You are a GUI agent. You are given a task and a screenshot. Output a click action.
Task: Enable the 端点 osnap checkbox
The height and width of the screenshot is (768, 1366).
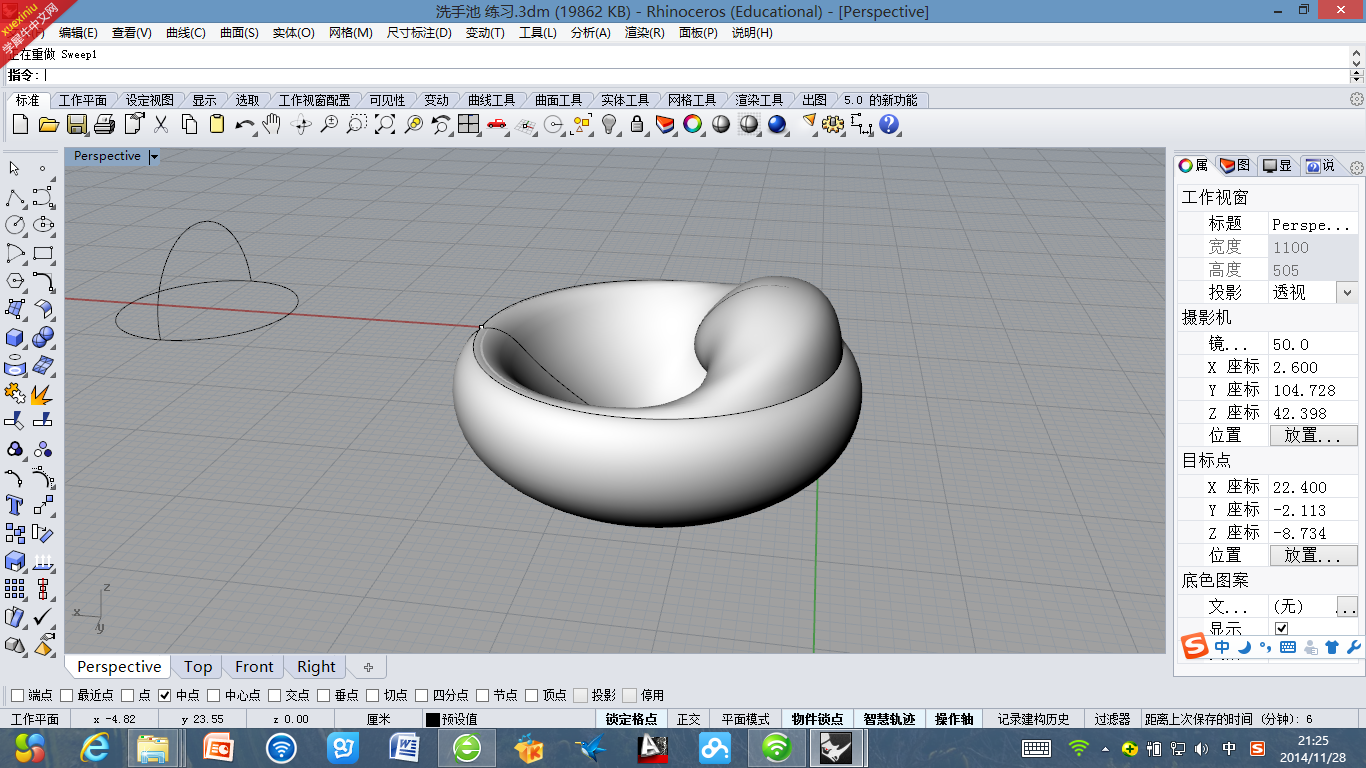click(17, 695)
